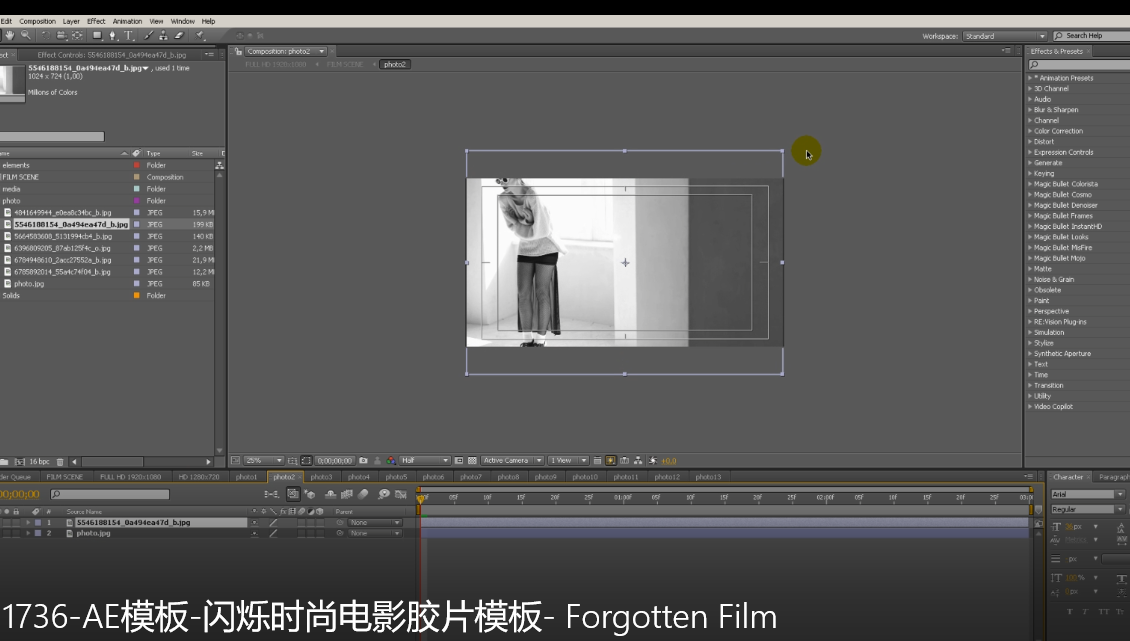Image resolution: width=1130 pixels, height=641 pixels.
Task: Toggle the Motion Blur enable switch in timeline
Action: point(363,494)
